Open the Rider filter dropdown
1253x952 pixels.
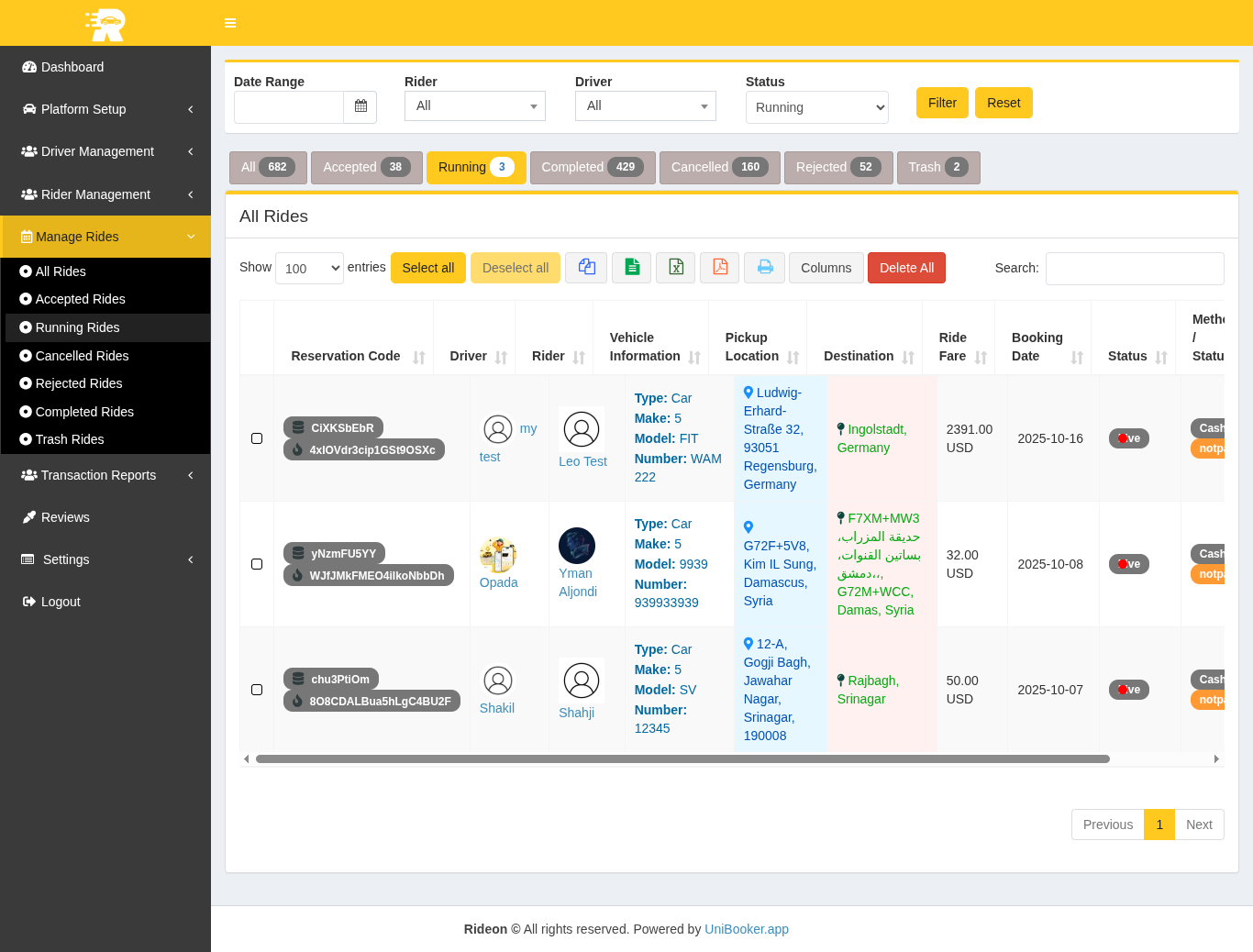pyautogui.click(x=474, y=106)
